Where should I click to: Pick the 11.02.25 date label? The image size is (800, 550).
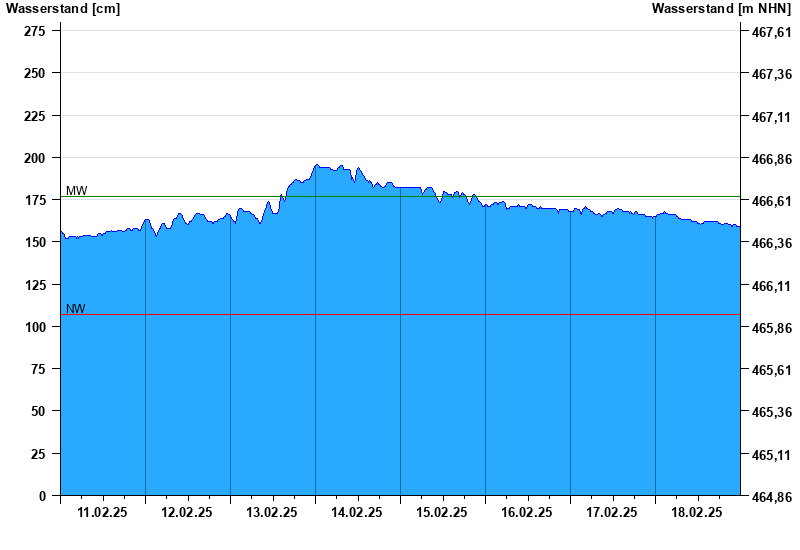point(102,512)
